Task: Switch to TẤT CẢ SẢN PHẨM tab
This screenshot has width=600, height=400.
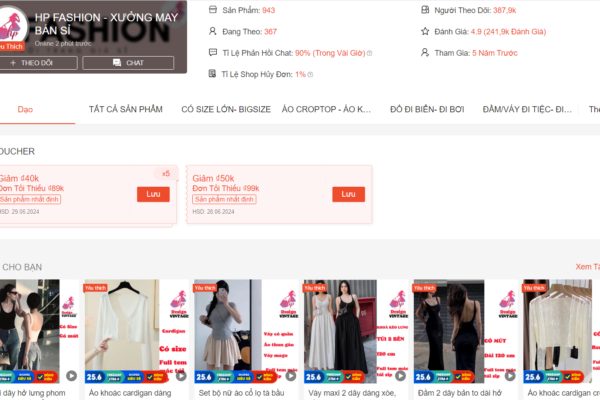Action: click(125, 109)
